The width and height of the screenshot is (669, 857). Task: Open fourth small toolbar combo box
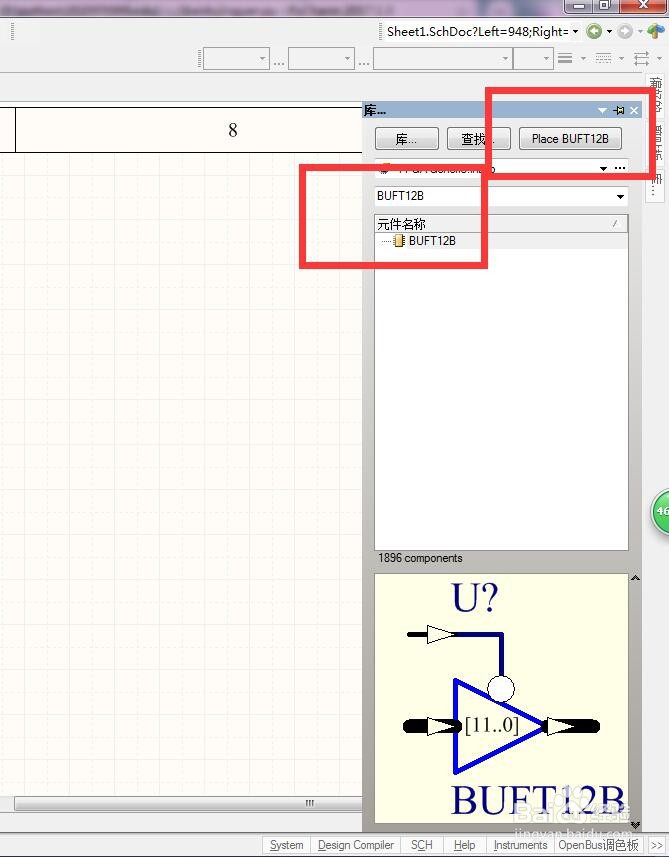(533, 58)
